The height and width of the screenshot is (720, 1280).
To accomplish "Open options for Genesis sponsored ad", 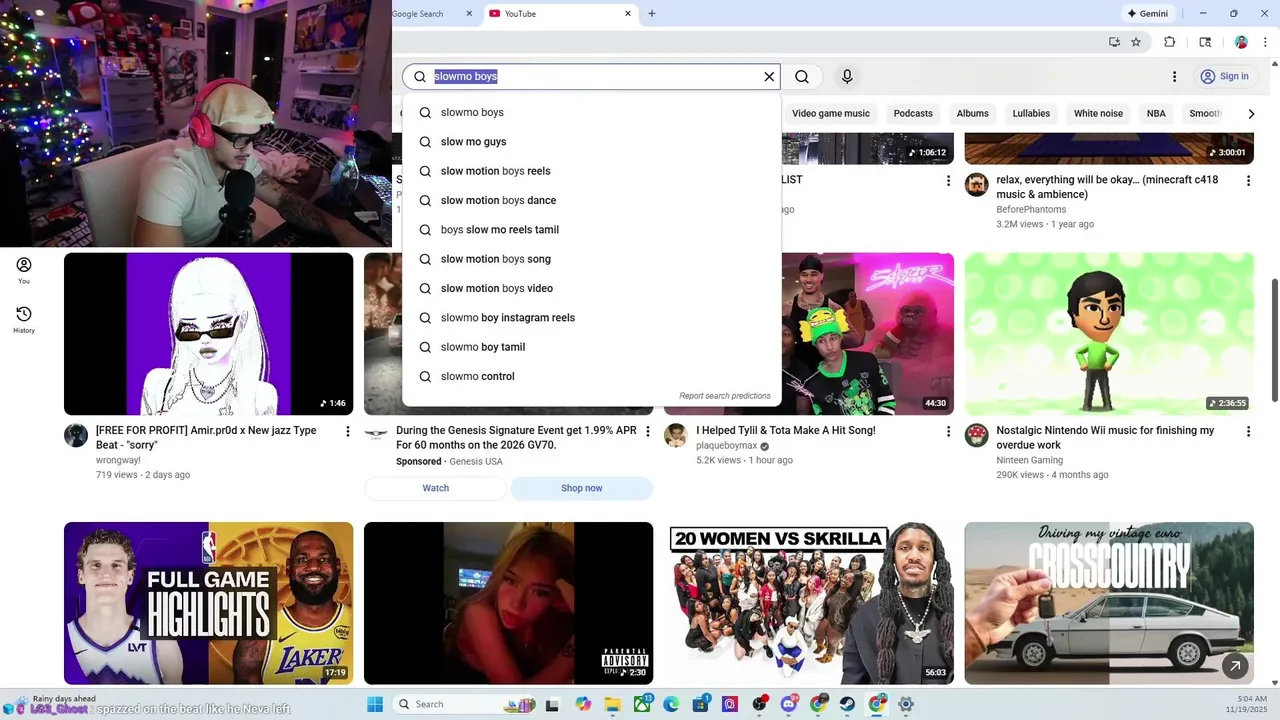I will tap(648, 432).
